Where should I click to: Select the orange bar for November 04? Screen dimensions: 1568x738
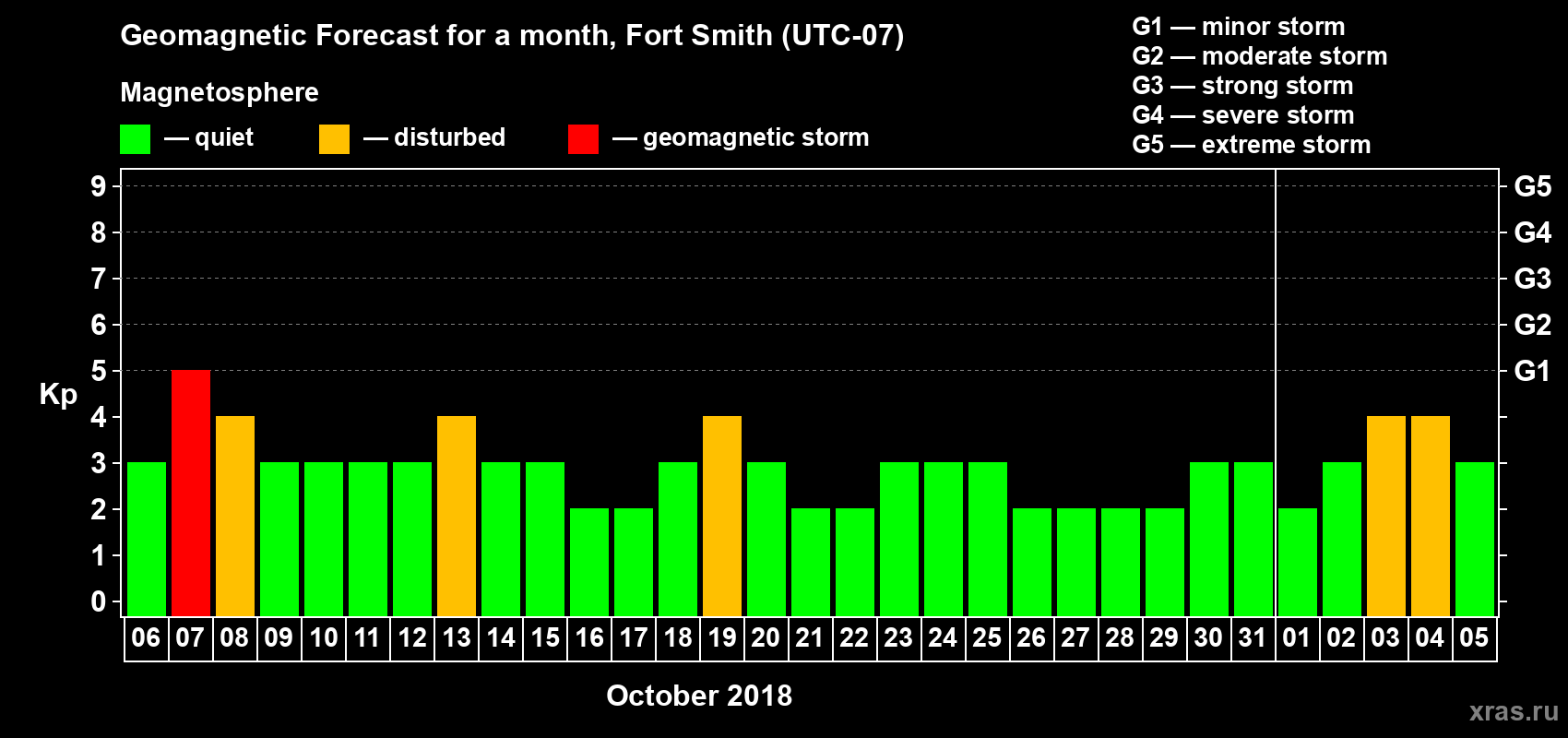click(x=1431, y=516)
